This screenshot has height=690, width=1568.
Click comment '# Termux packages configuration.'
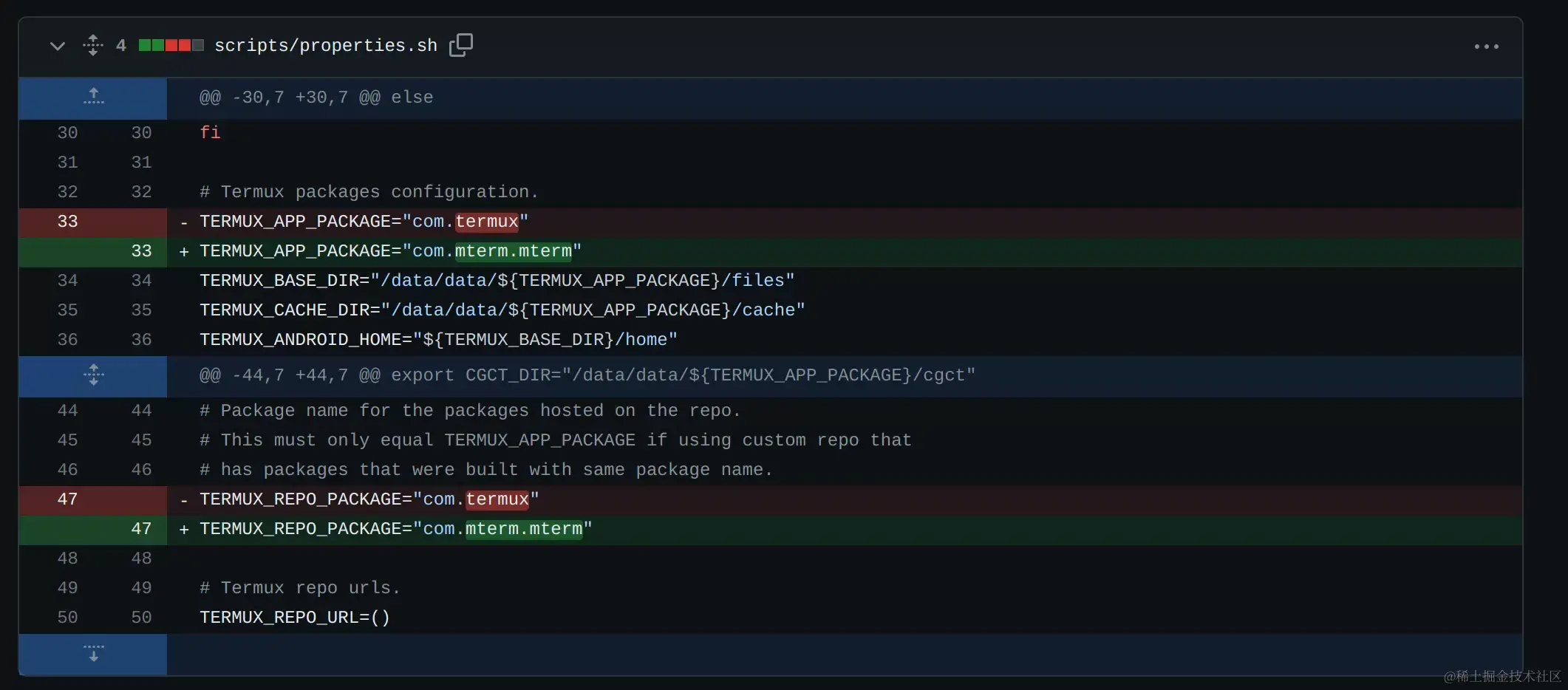369,192
